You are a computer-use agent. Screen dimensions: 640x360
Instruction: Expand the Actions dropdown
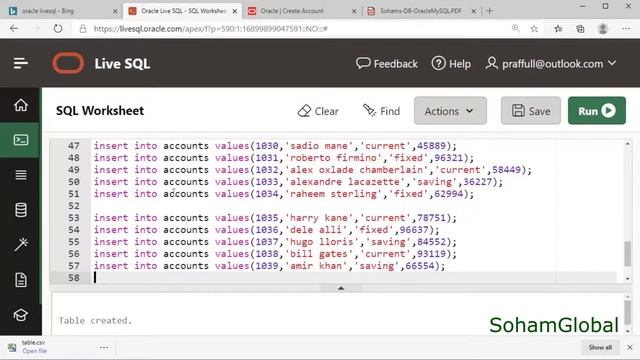tap(450, 111)
